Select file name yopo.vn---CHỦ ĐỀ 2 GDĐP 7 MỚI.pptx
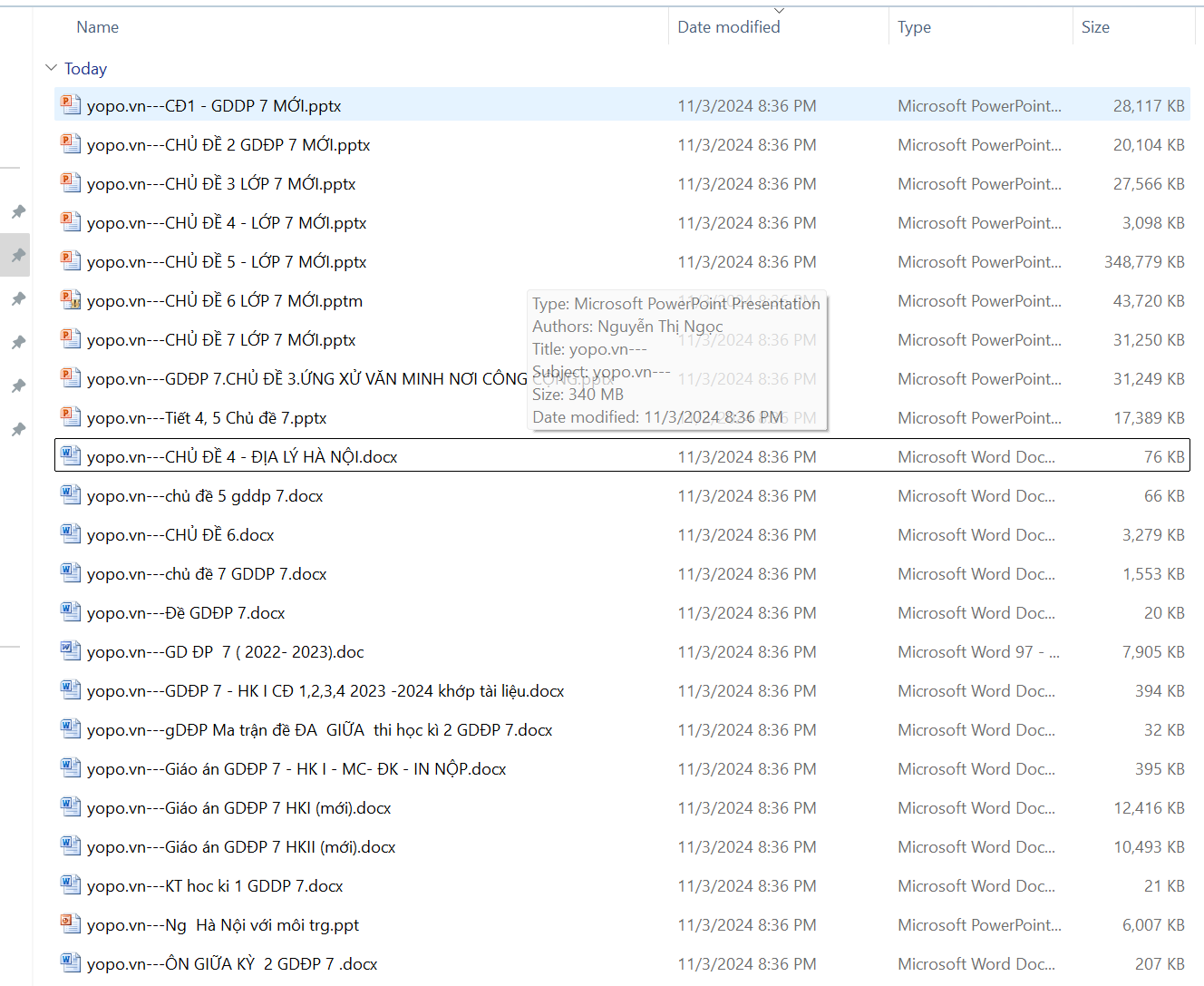Viewport: 1204px width, 986px height. (x=228, y=145)
